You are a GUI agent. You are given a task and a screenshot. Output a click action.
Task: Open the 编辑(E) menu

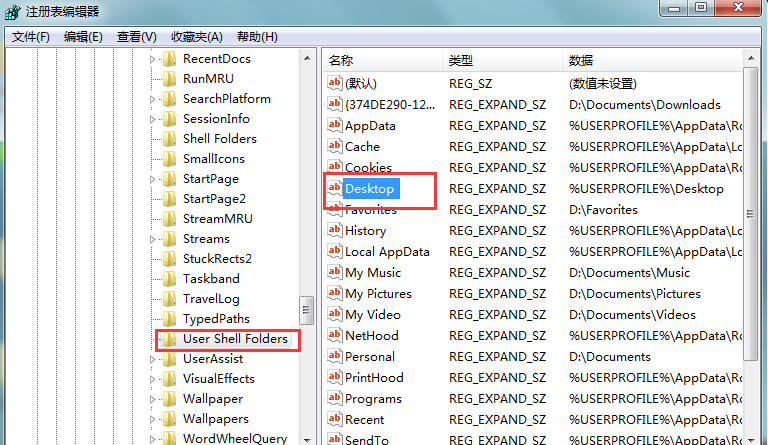83,37
